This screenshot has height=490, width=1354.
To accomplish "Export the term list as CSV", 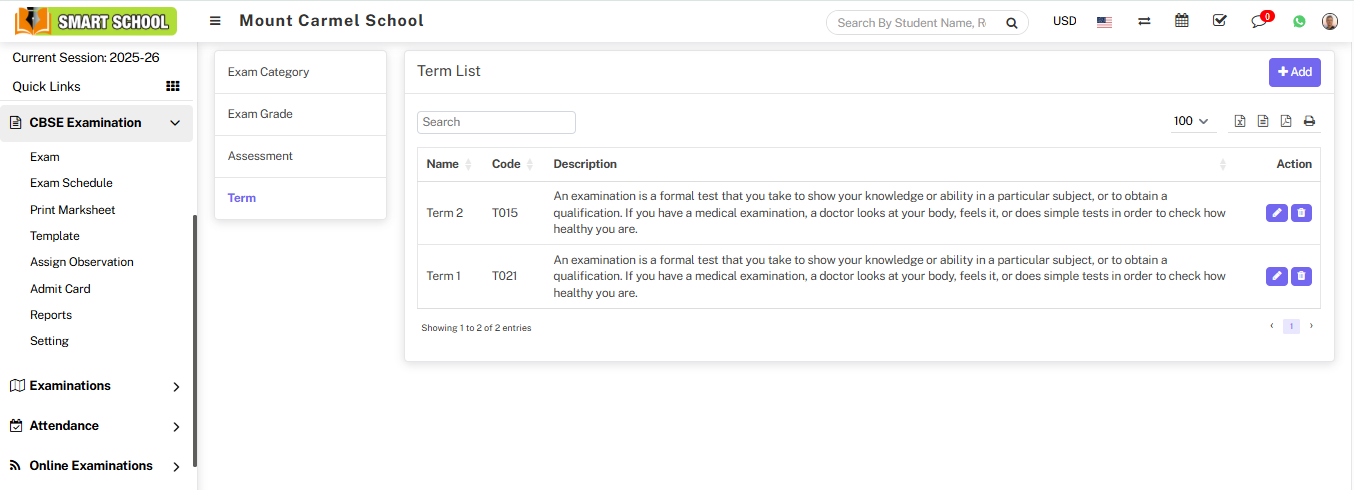I will click(1263, 122).
